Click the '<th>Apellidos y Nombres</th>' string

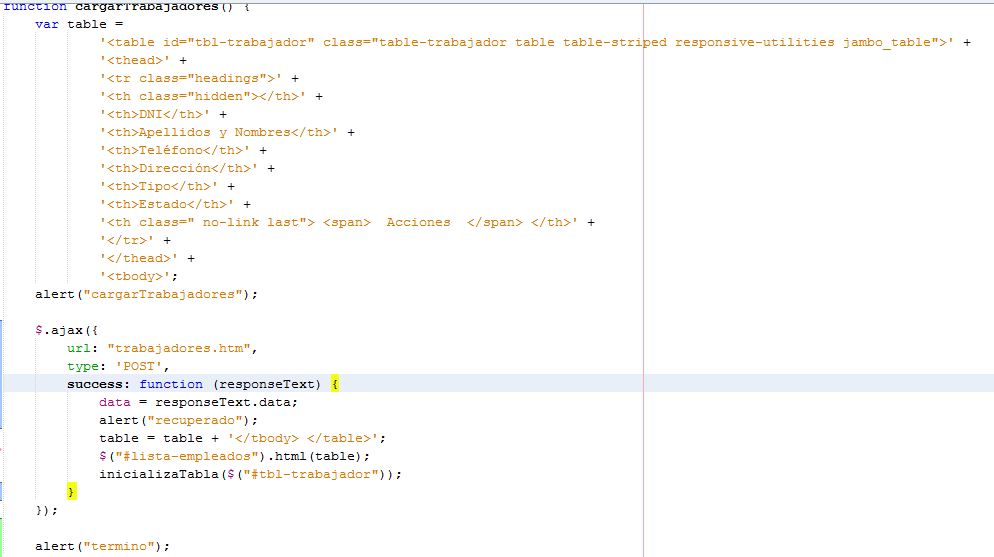[x=219, y=132]
